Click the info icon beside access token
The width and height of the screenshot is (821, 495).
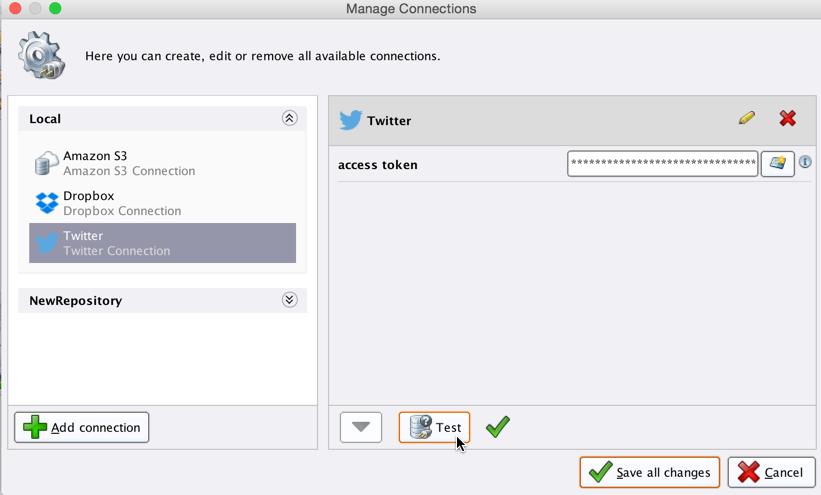click(805, 162)
